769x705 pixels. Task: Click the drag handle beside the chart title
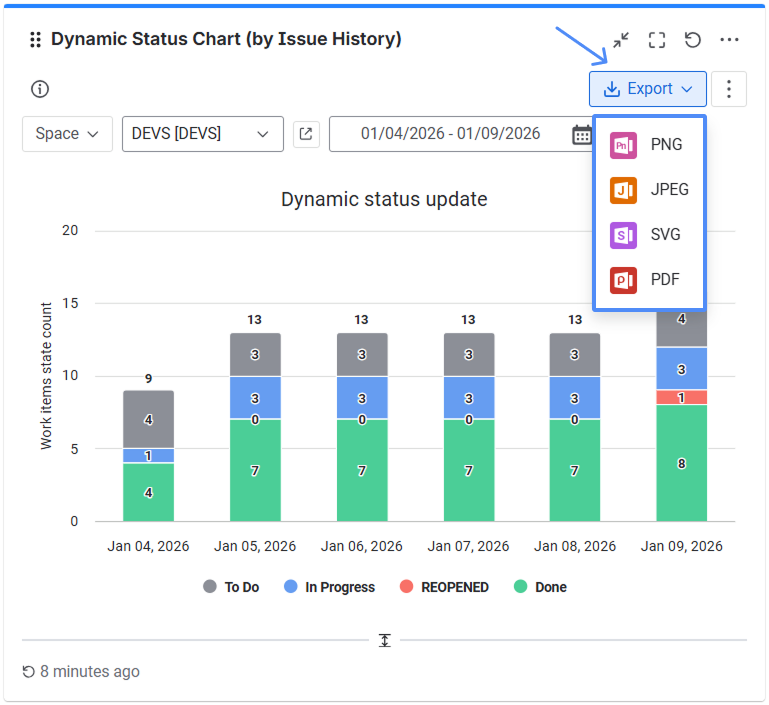pos(35,40)
